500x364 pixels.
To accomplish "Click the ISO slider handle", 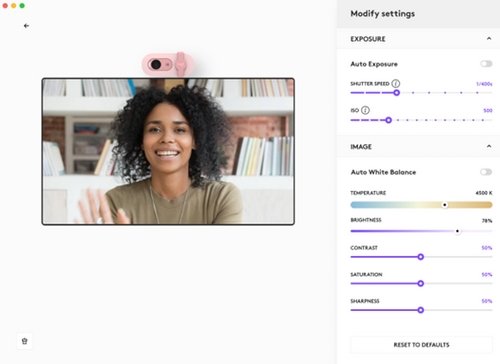I will pyautogui.click(x=388, y=120).
